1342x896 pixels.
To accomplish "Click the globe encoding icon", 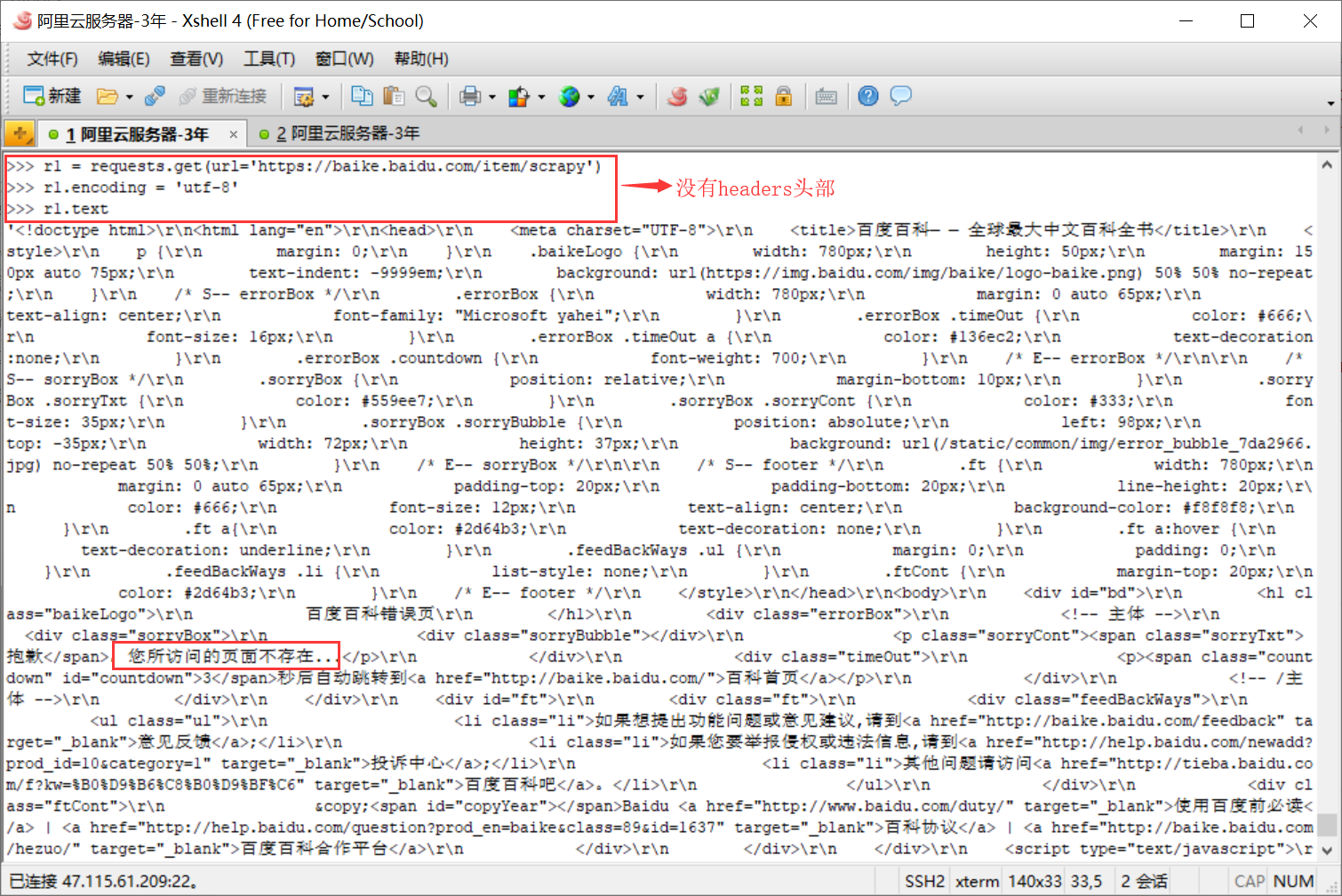I will (x=569, y=96).
